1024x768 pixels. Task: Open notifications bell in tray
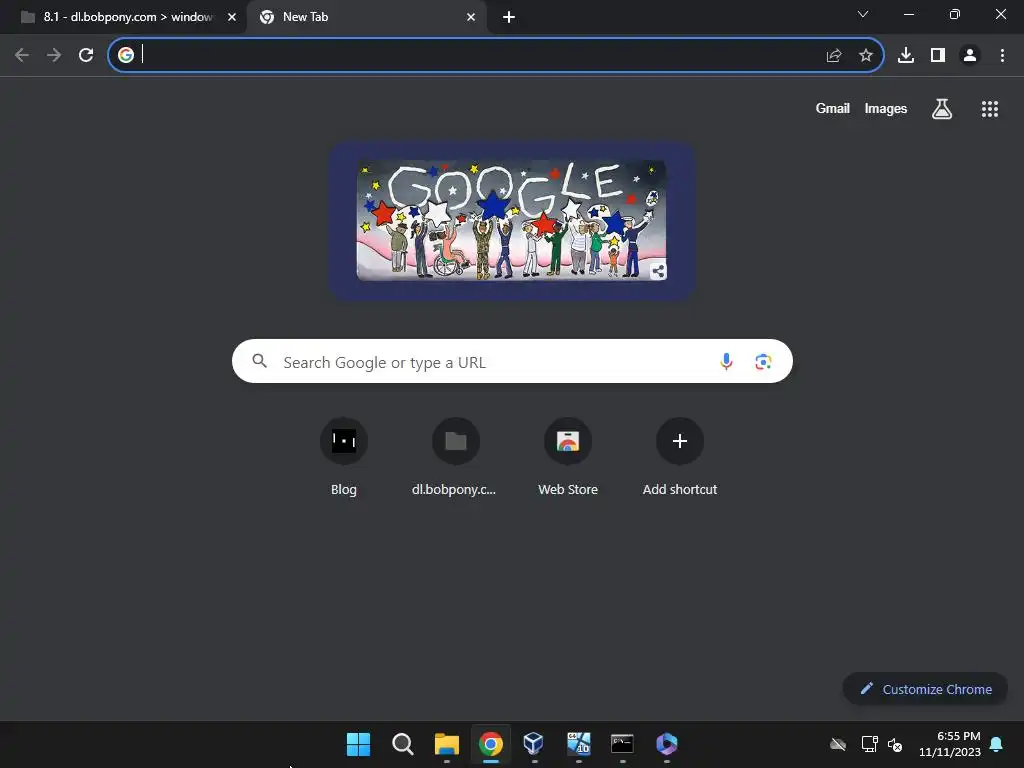pos(996,744)
